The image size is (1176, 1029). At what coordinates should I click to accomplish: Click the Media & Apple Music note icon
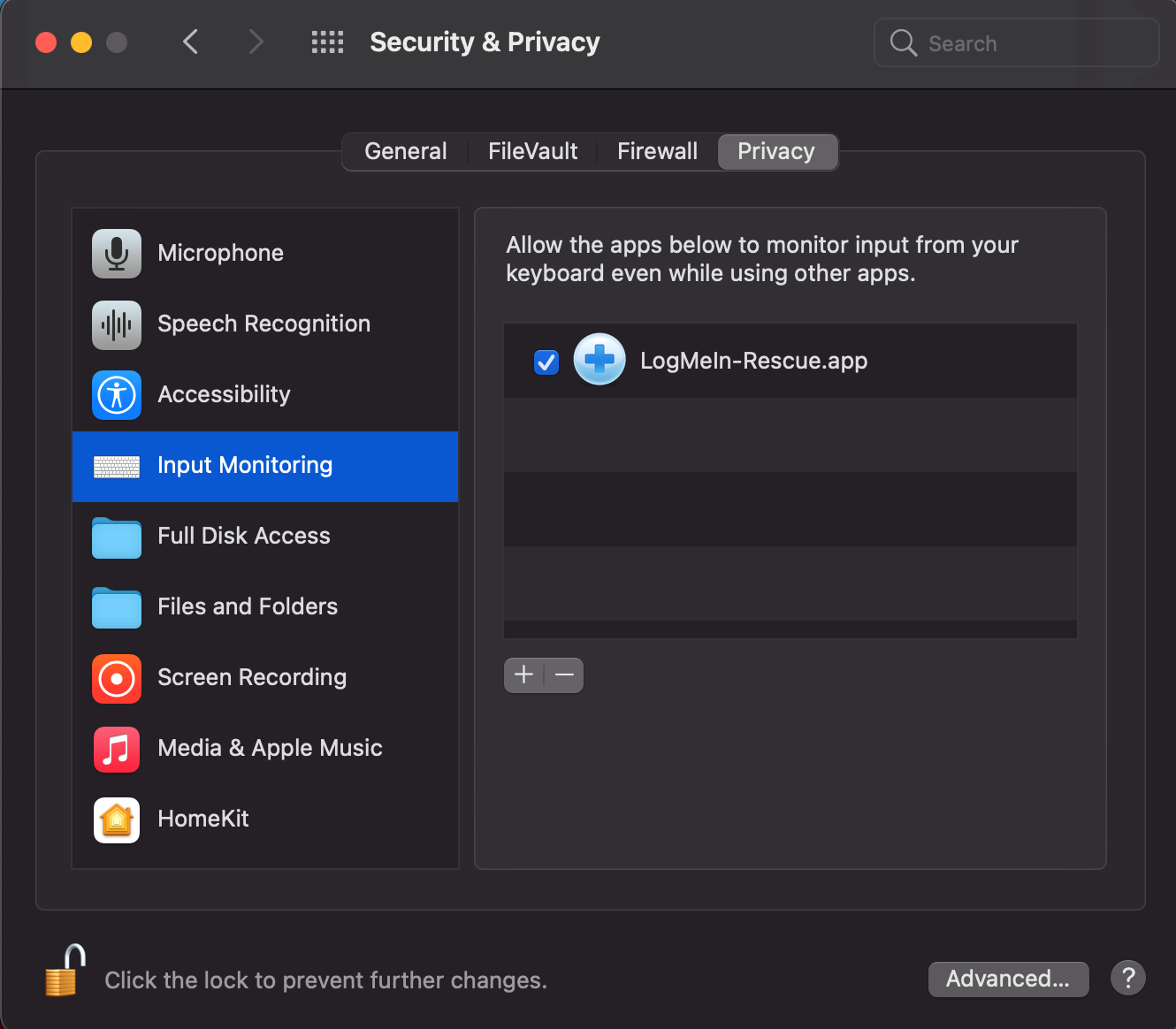coord(116,750)
